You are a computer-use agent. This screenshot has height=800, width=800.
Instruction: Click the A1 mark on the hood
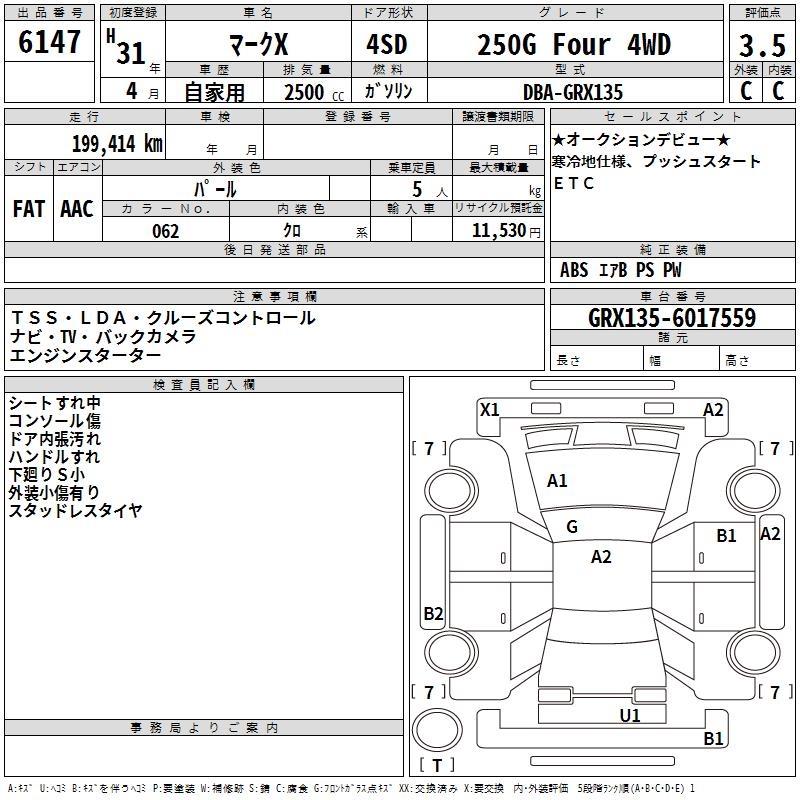click(x=557, y=481)
